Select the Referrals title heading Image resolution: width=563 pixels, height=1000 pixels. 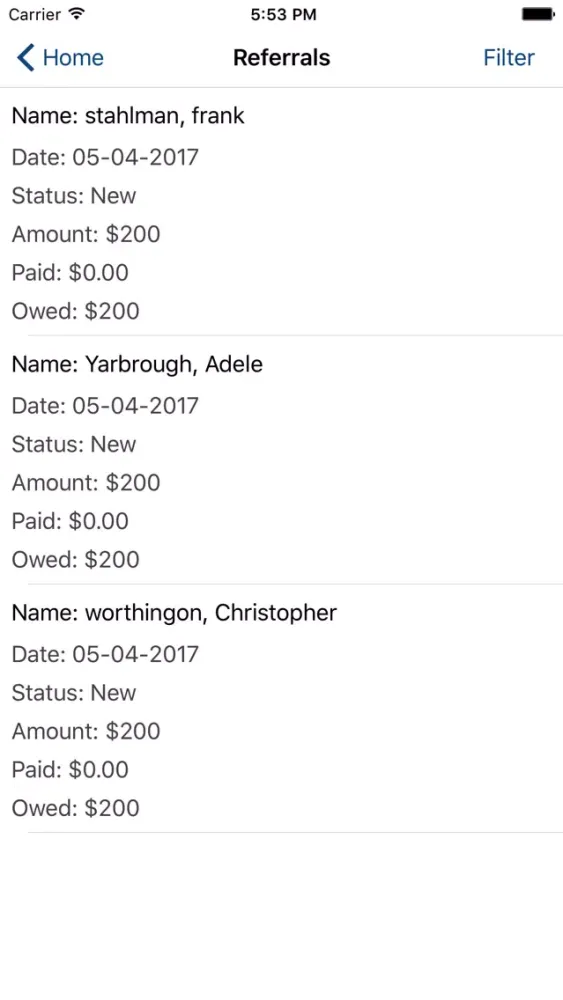281,57
